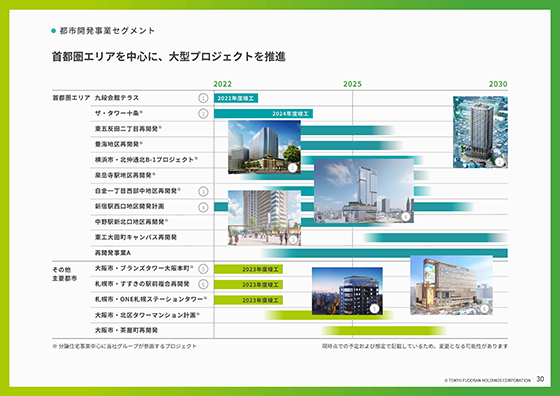Screen dimensions: 560x396
Task: Click the timeline bar for 東工大田町キャンパス再開発
Action: coord(435,237)
